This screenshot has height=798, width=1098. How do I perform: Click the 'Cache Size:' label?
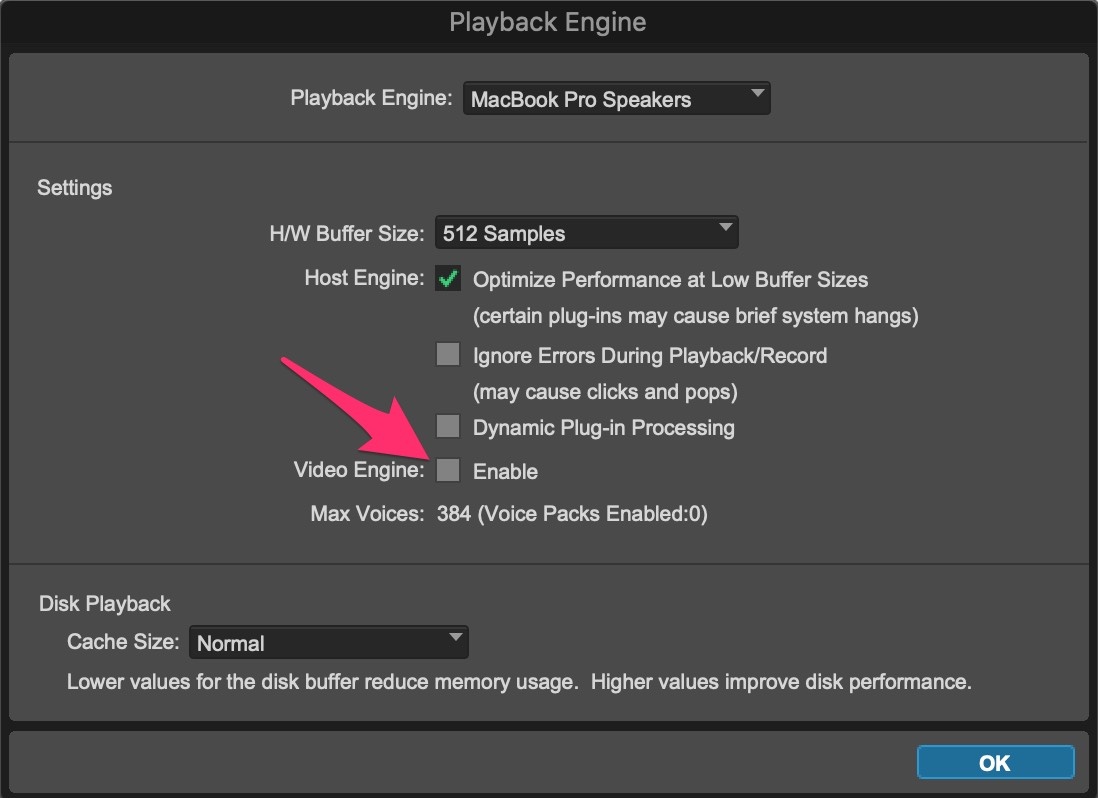[123, 641]
